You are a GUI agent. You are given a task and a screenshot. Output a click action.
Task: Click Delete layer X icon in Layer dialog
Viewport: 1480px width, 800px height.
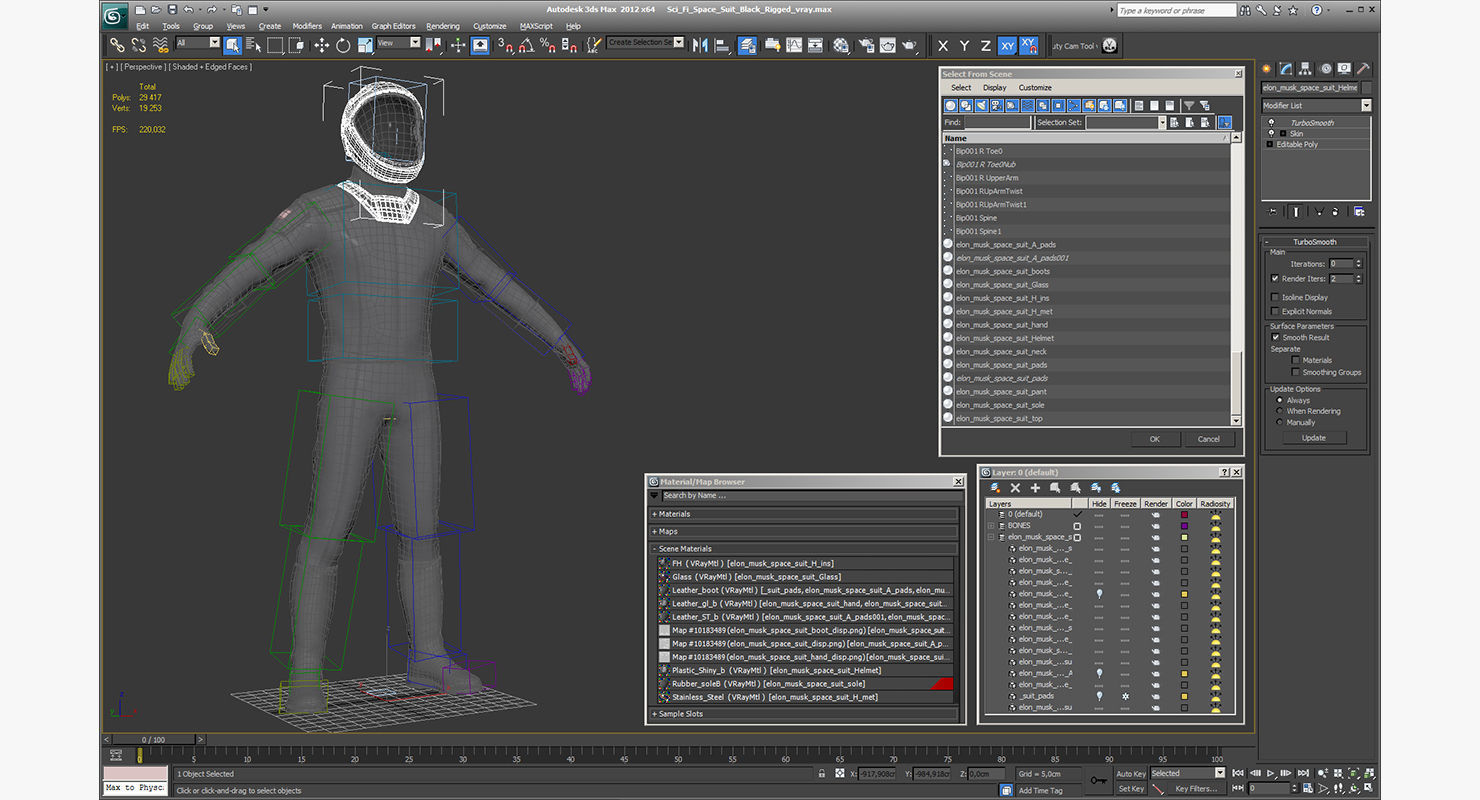coord(1015,488)
